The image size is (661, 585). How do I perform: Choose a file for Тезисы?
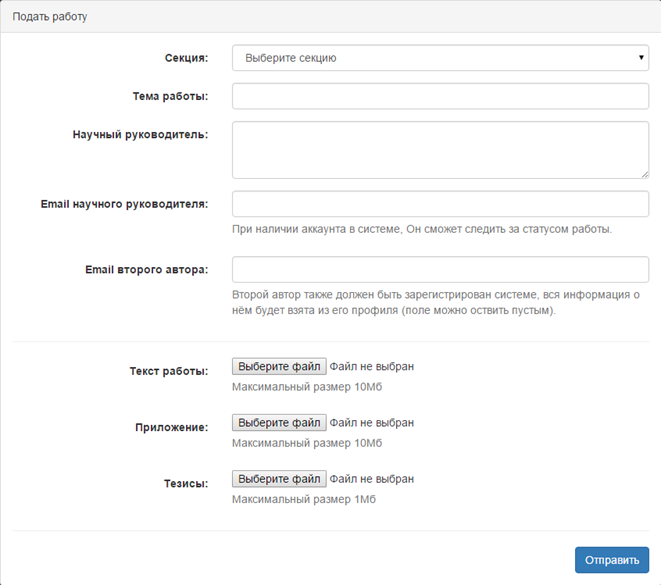tap(279, 479)
